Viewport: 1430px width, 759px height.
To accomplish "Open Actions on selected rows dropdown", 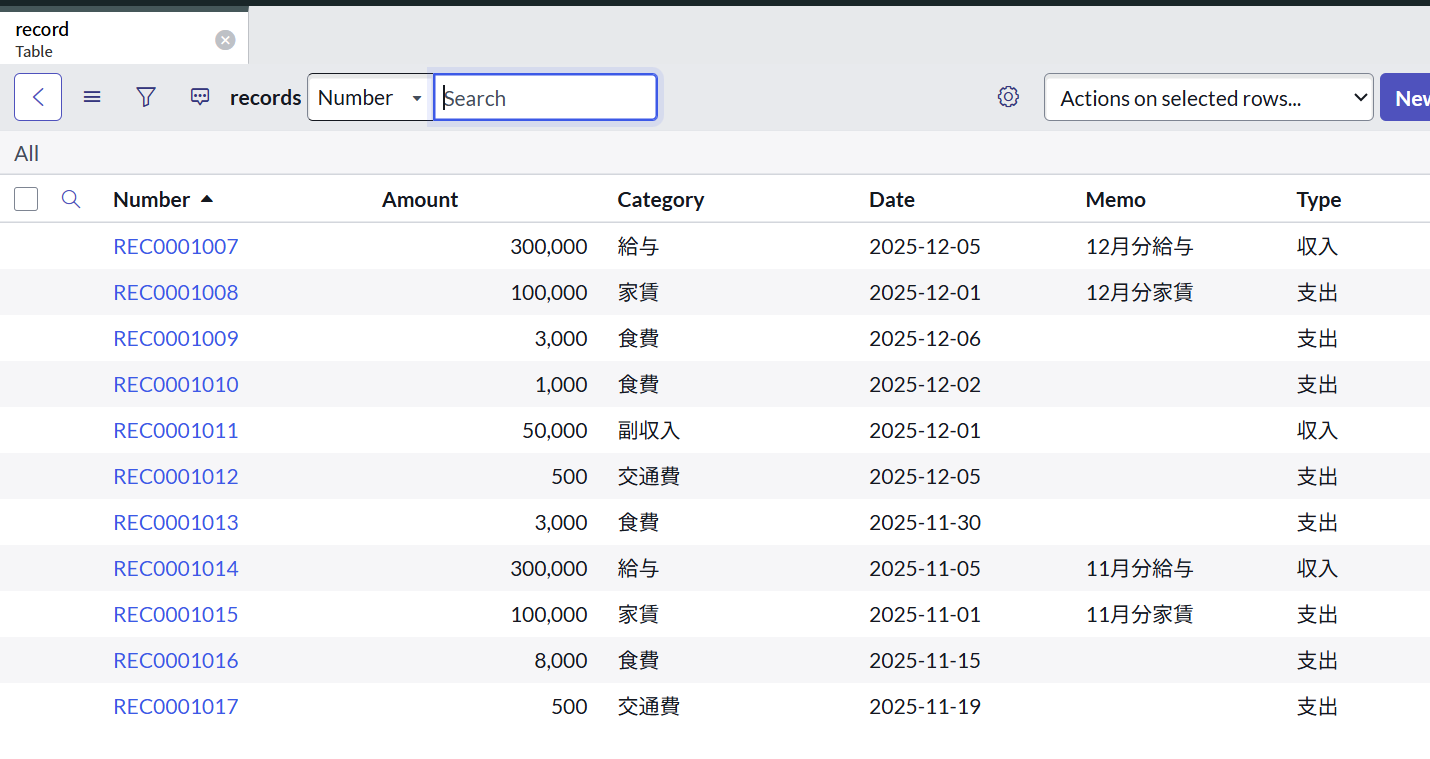I will pos(1209,98).
